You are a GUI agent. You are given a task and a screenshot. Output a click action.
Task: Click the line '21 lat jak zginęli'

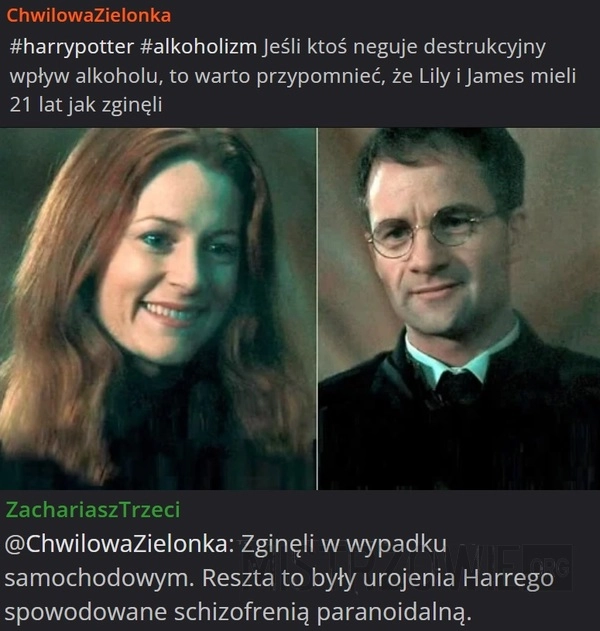point(86,105)
